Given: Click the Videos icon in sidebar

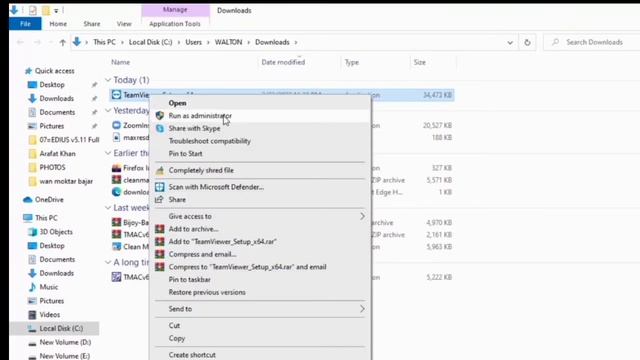Looking at the screenshot, I should click(32, 315).
